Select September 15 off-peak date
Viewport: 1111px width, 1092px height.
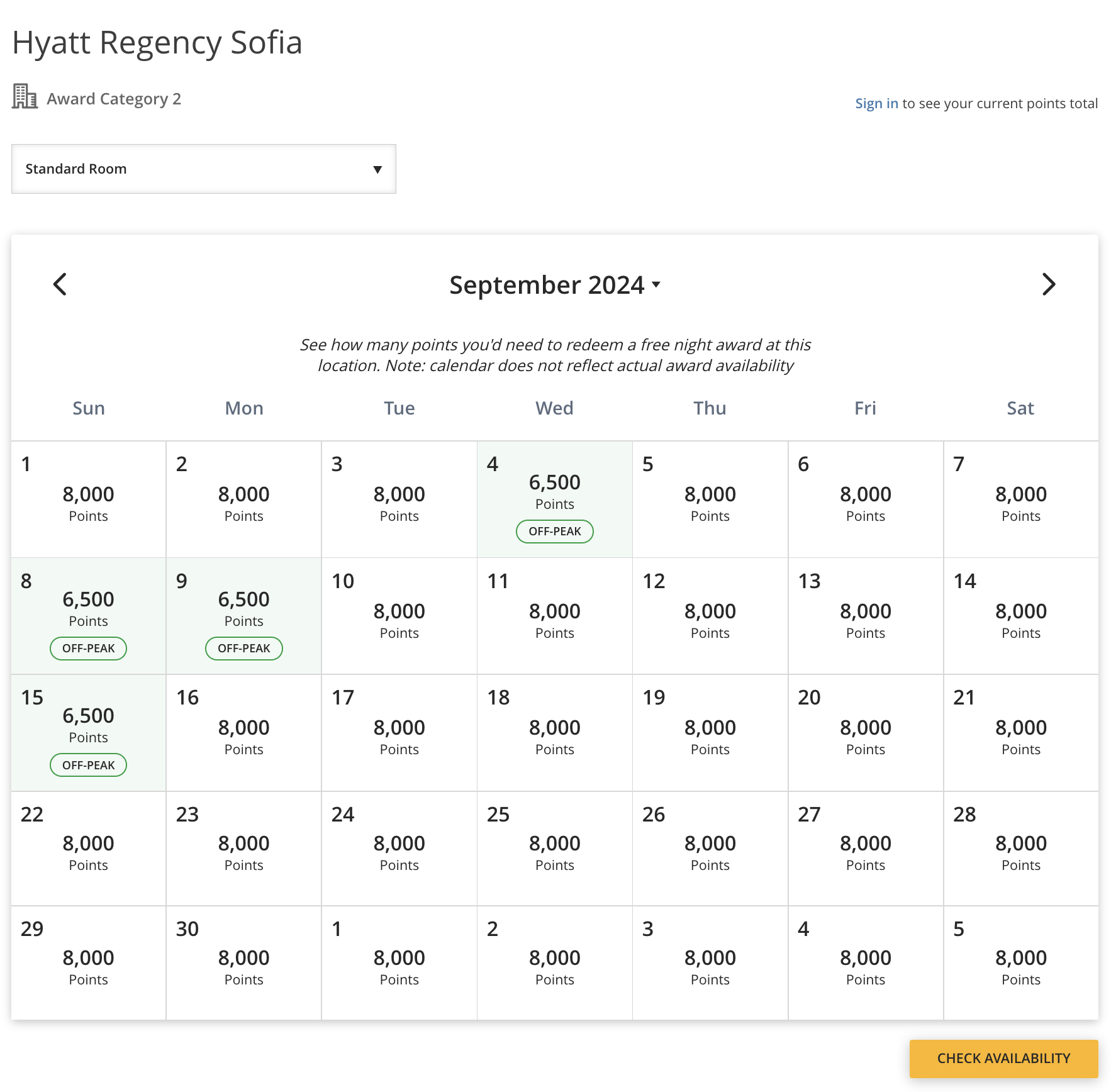coord(89,733)
